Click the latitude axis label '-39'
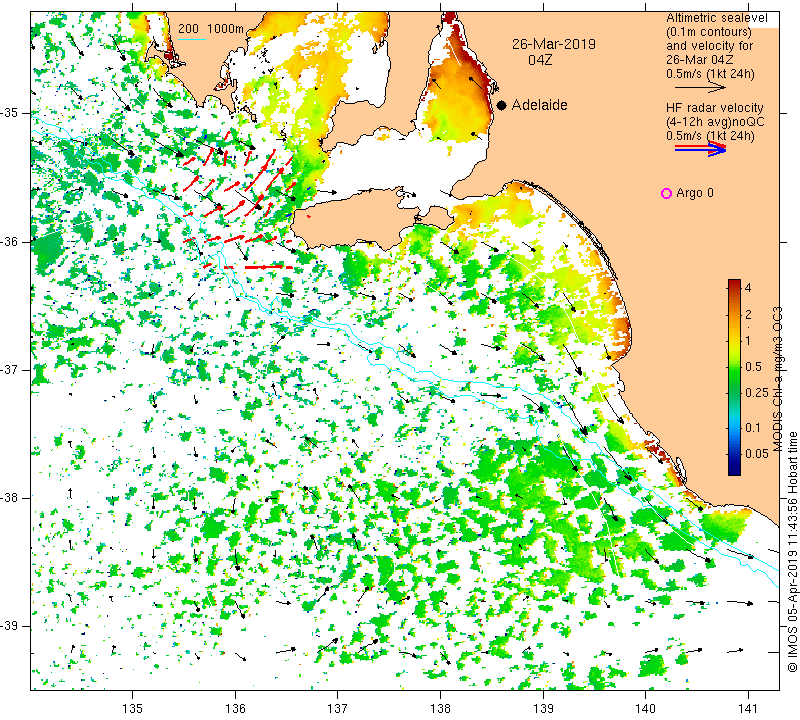 [x=10, y=625]
